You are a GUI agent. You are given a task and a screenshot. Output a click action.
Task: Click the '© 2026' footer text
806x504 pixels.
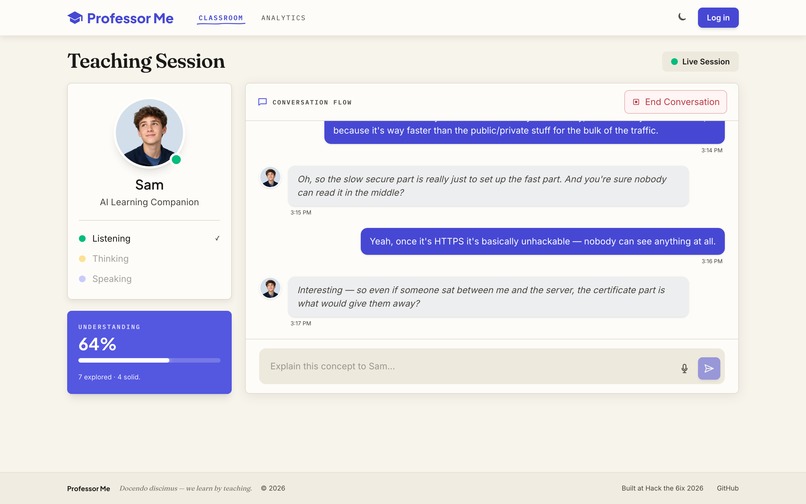pos(273,488)
